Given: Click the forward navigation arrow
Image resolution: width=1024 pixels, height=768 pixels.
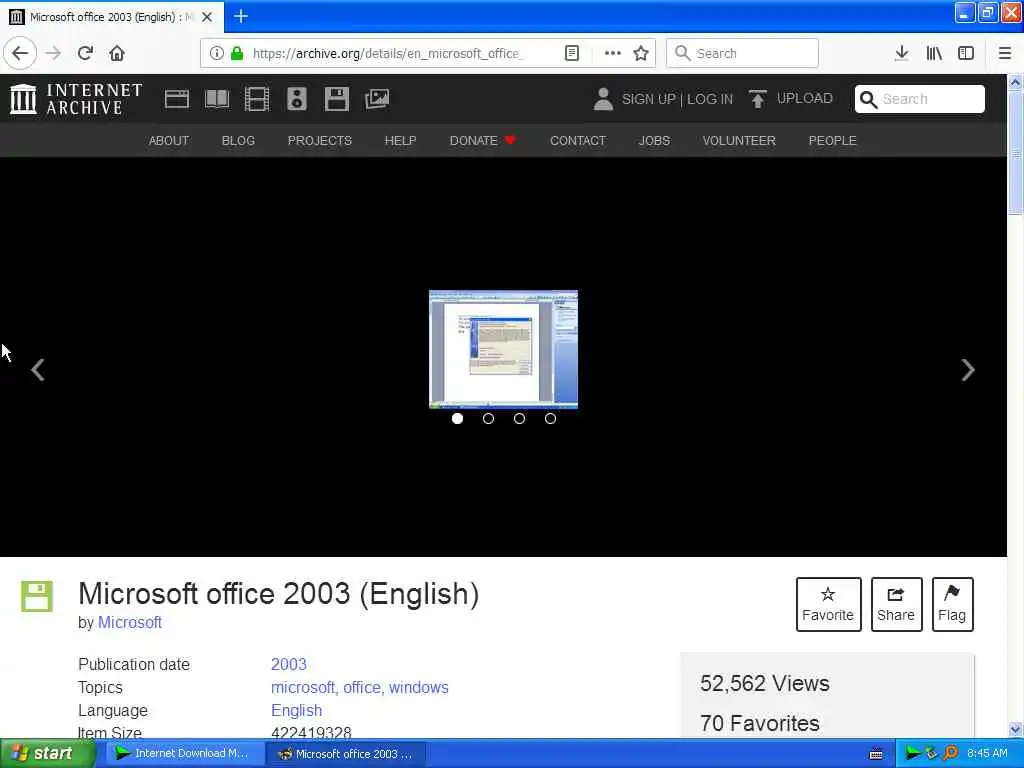Looking at the screenshot, I should click(54, 53).
